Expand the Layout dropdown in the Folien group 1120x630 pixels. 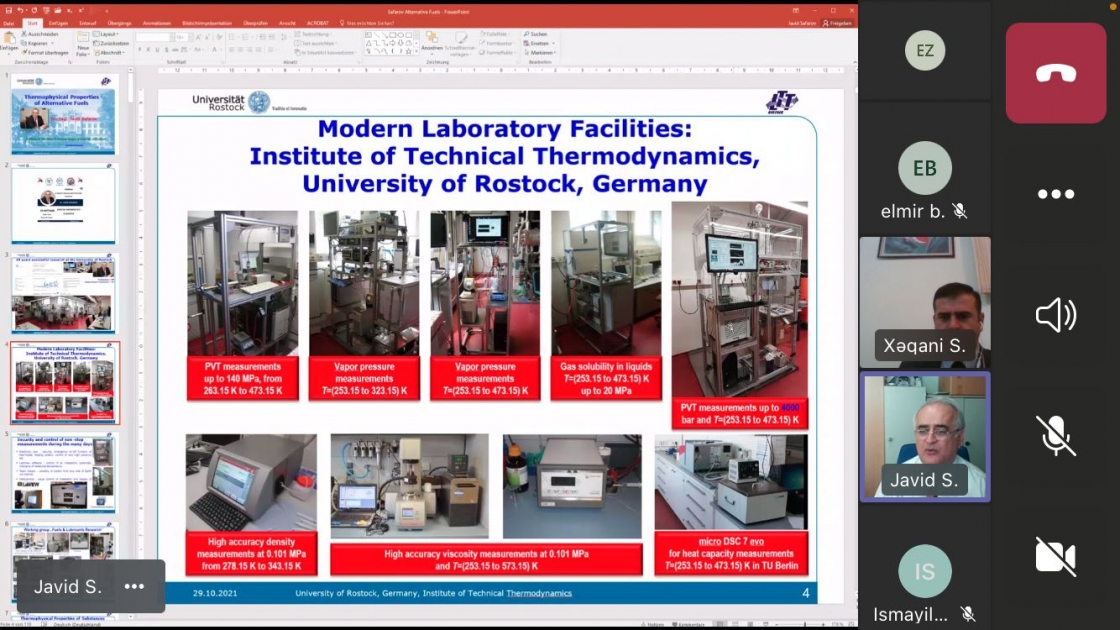click(108, 34)
